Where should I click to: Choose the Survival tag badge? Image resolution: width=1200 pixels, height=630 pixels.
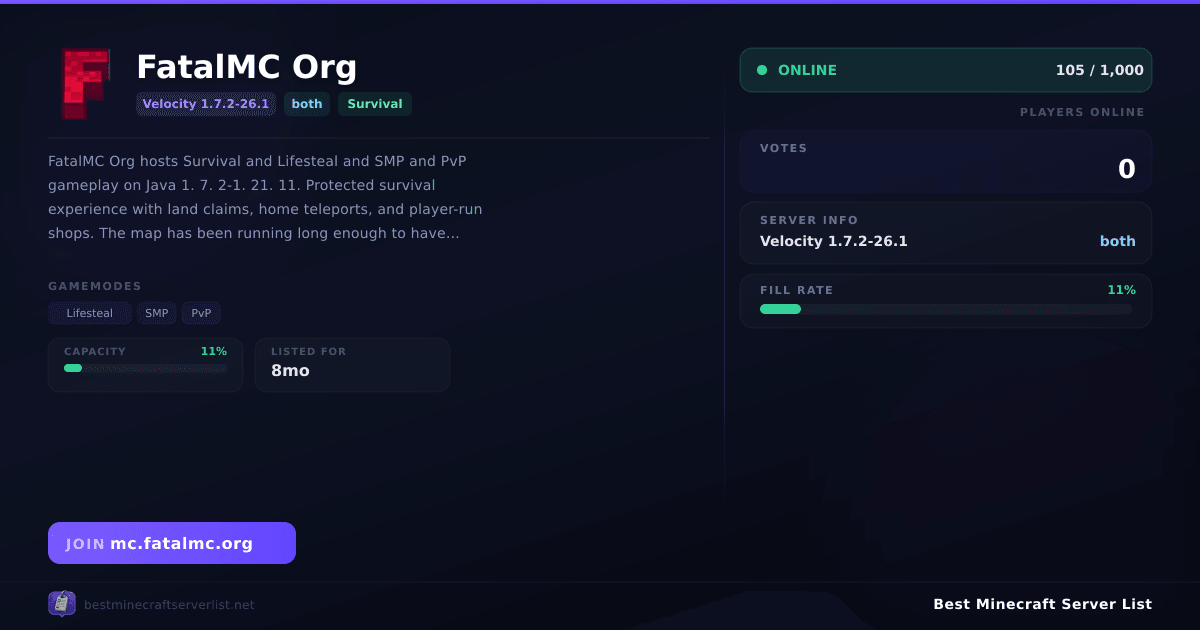pos(375,104)
